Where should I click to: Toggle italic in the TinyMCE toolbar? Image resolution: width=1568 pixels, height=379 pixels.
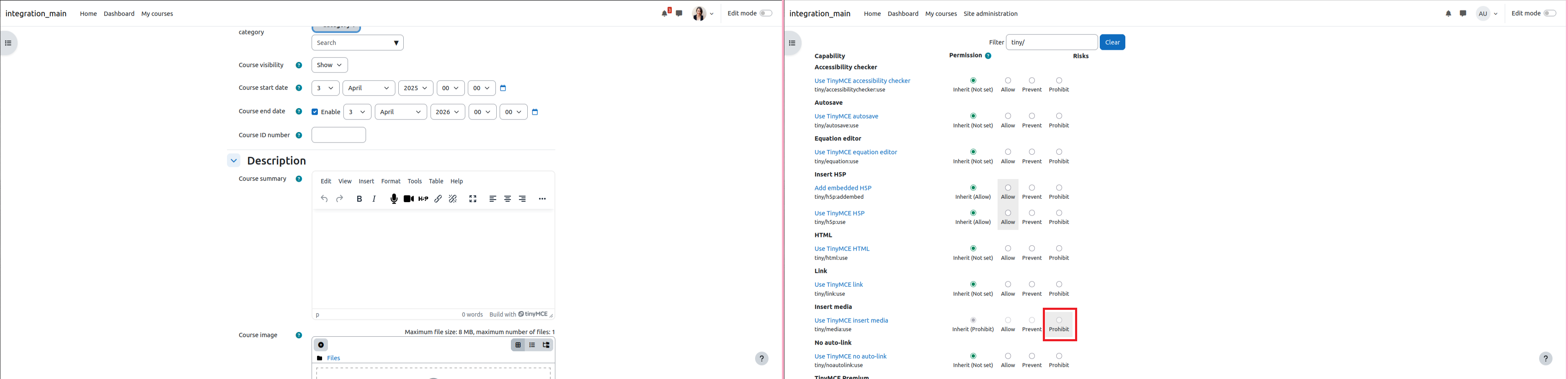[374, 199]
